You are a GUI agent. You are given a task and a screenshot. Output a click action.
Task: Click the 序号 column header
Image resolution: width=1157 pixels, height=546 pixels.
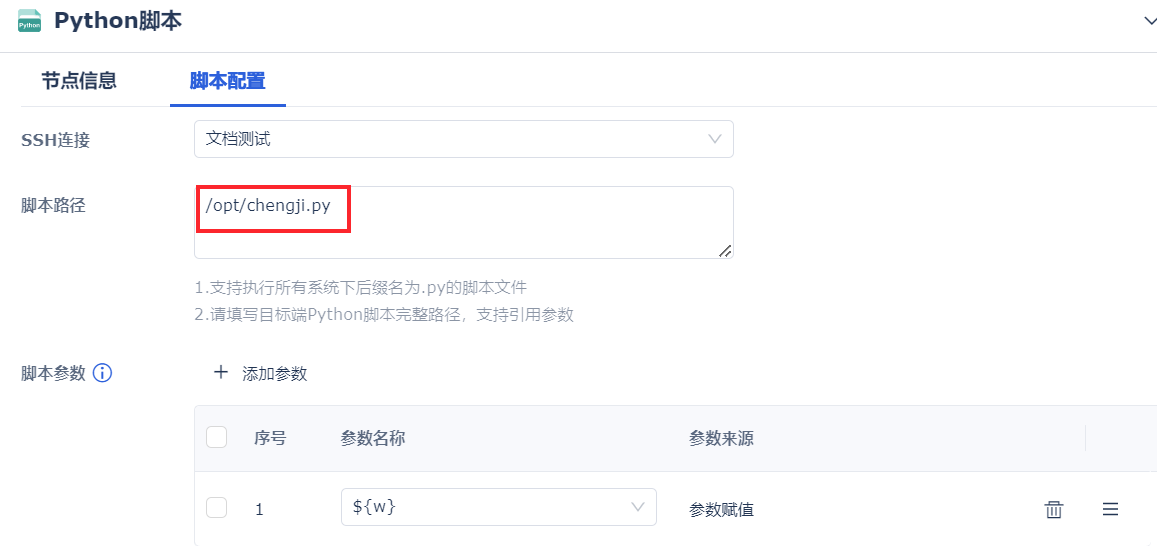[270, 438]
